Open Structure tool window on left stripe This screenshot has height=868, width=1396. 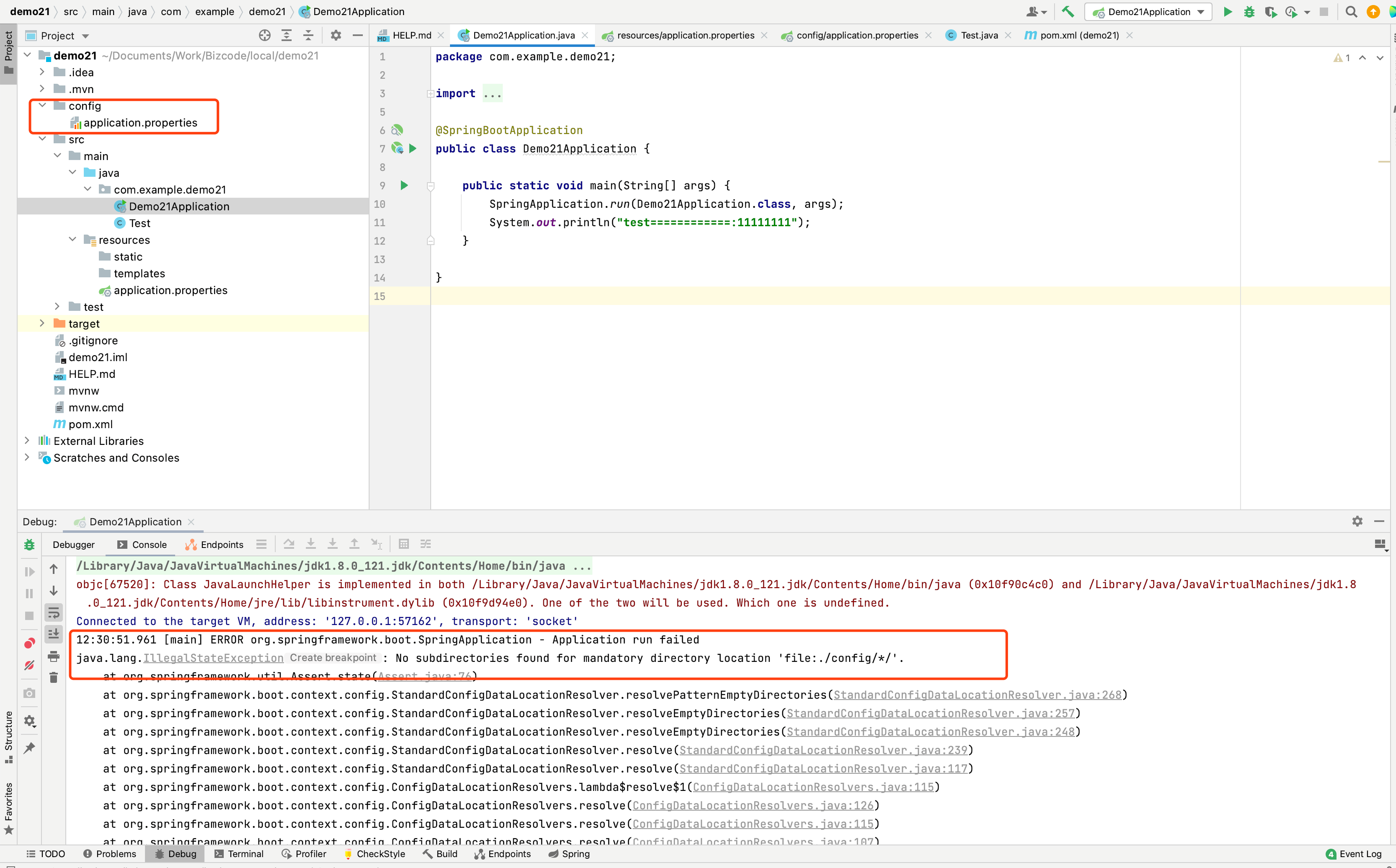9,737
